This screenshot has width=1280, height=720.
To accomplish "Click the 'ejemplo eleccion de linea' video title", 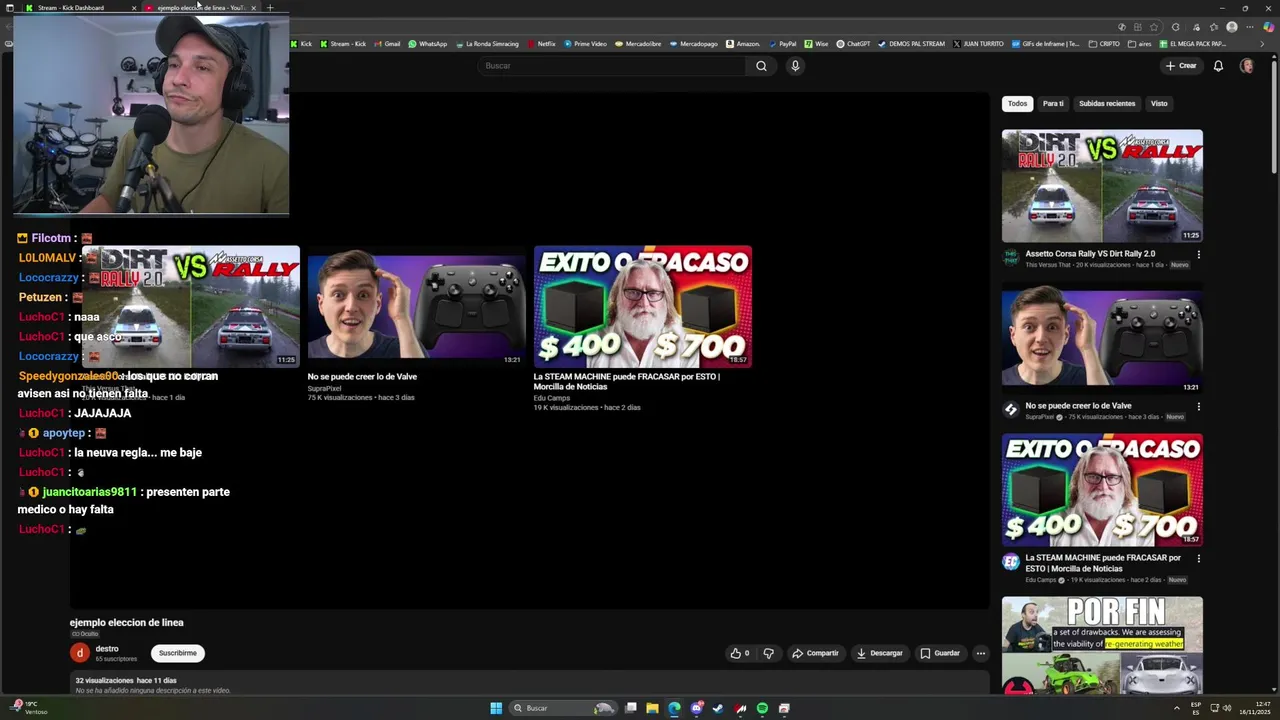I will click(x=127, y=623).
